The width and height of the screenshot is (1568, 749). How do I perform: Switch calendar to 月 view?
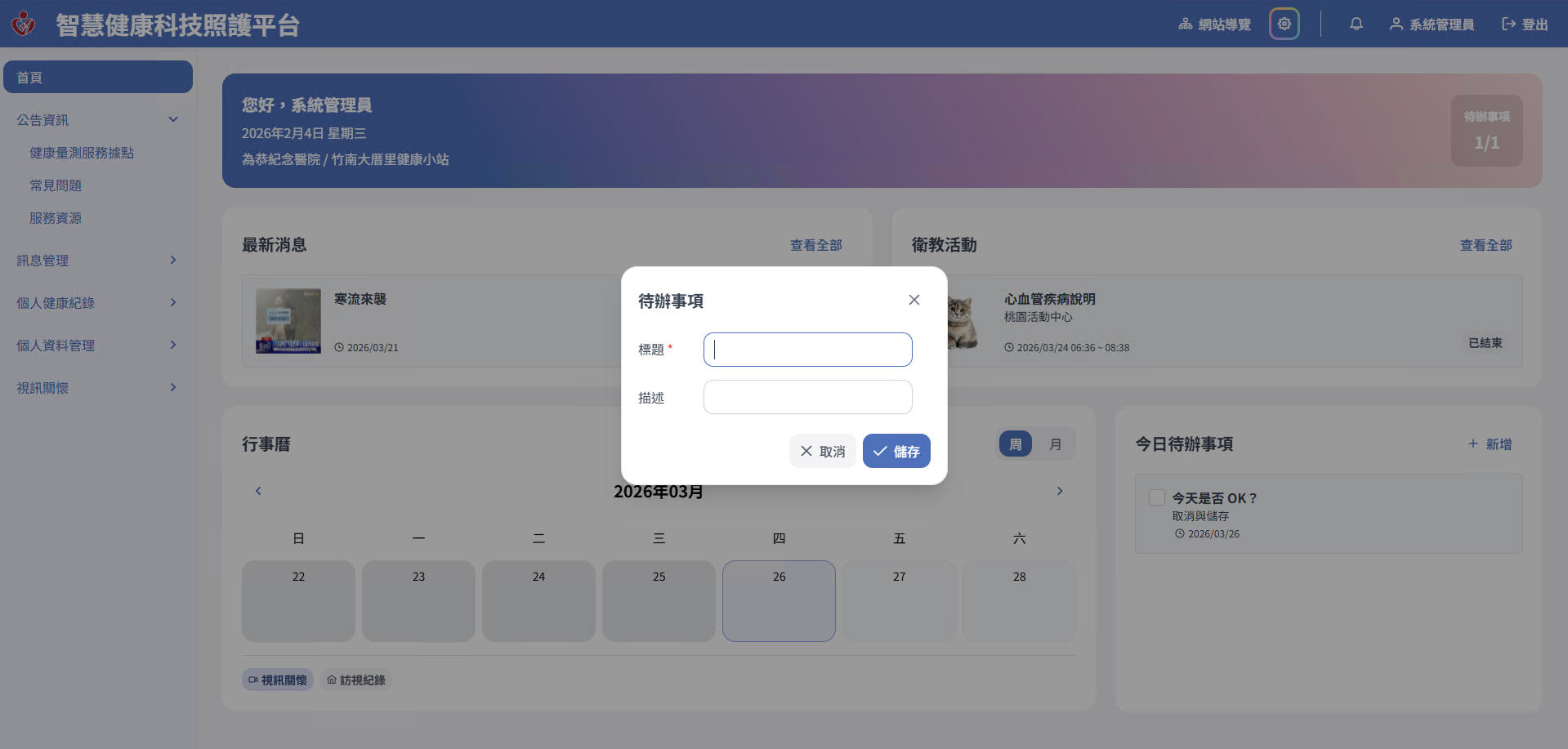[x=1055, y=444]
